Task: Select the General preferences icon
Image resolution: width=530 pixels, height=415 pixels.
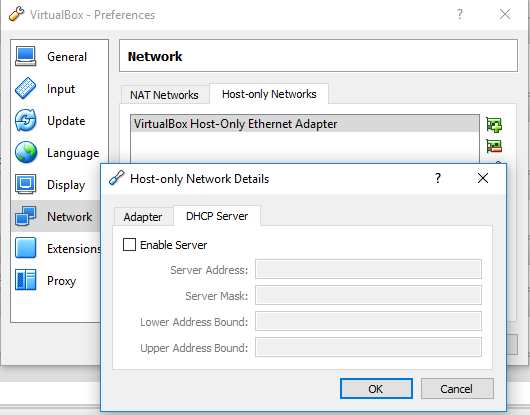Action: point(25,56)
